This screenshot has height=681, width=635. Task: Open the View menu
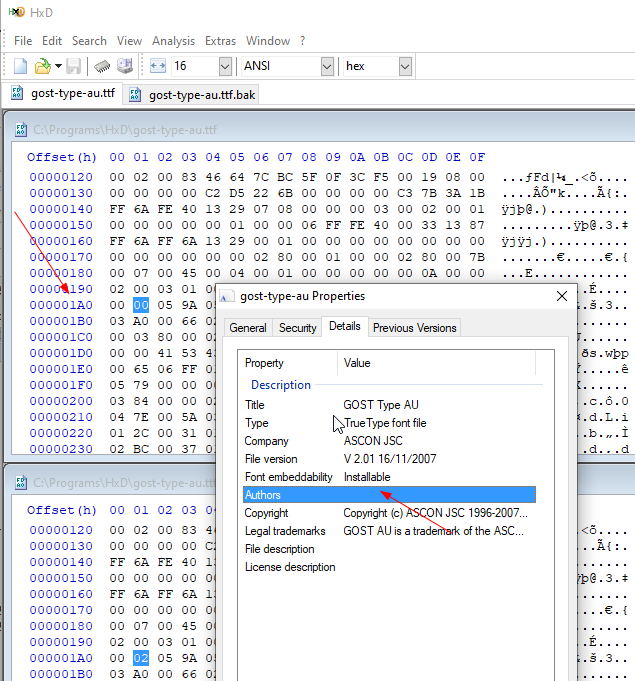(129, 41)
